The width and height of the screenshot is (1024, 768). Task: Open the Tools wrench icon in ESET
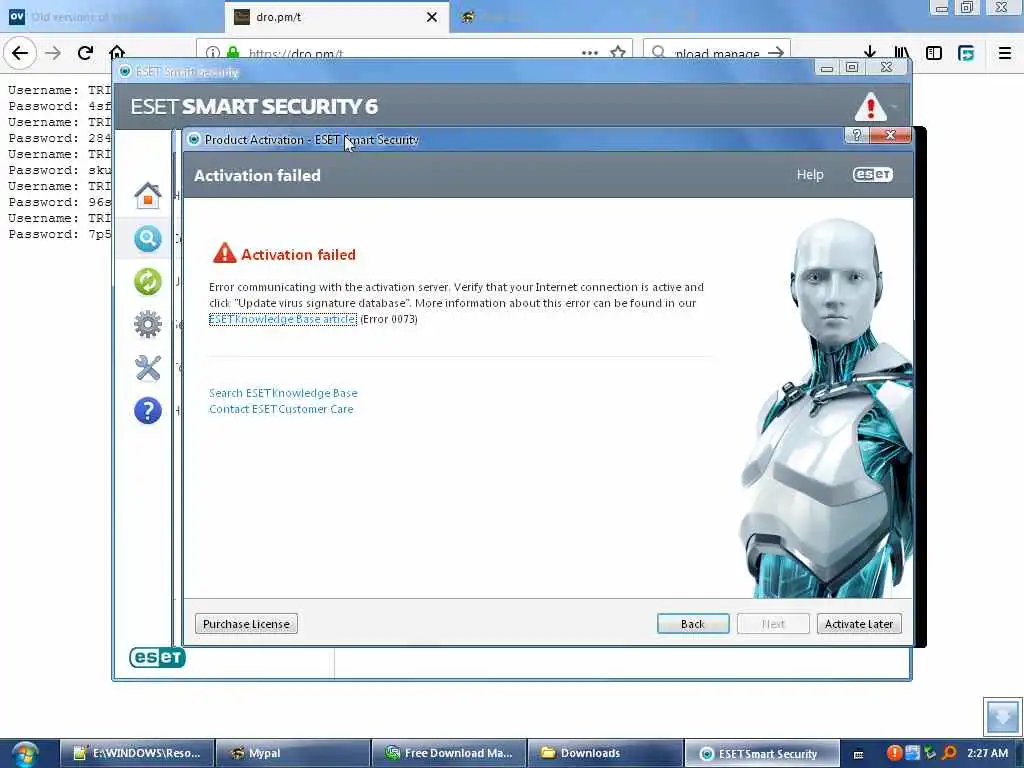point(148,368)
